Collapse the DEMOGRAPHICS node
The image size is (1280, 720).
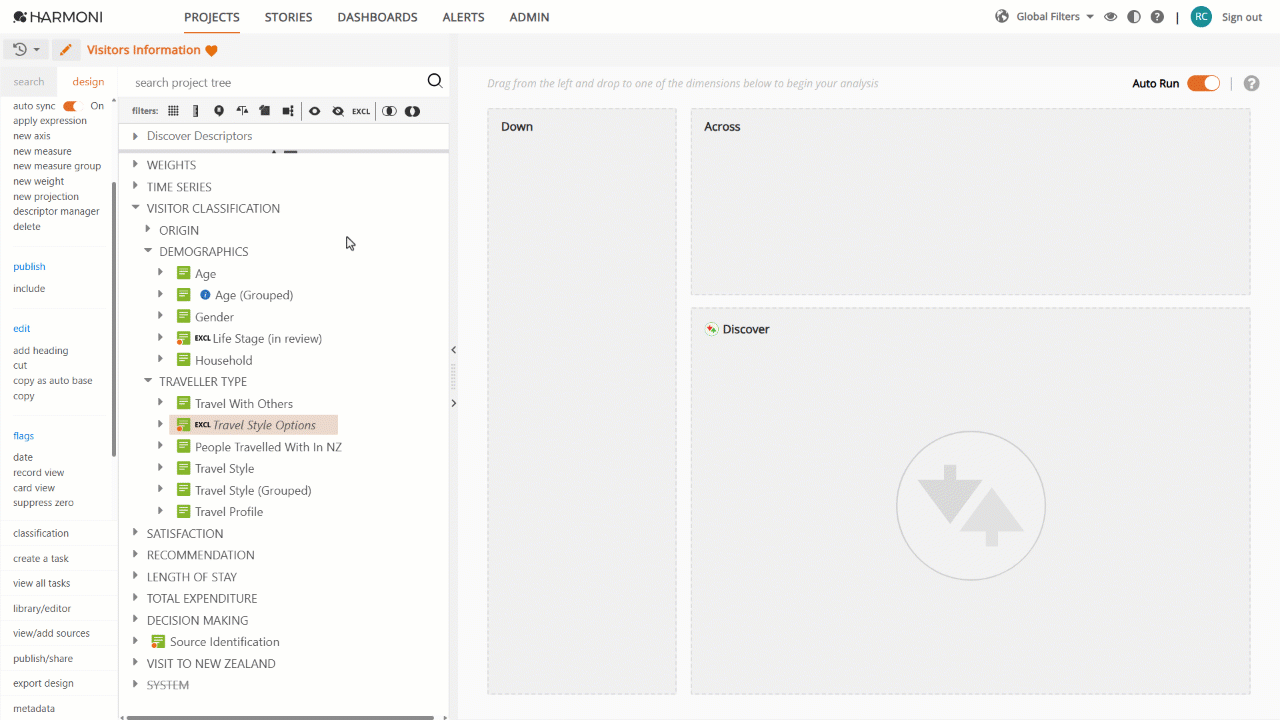click(148, 251)
